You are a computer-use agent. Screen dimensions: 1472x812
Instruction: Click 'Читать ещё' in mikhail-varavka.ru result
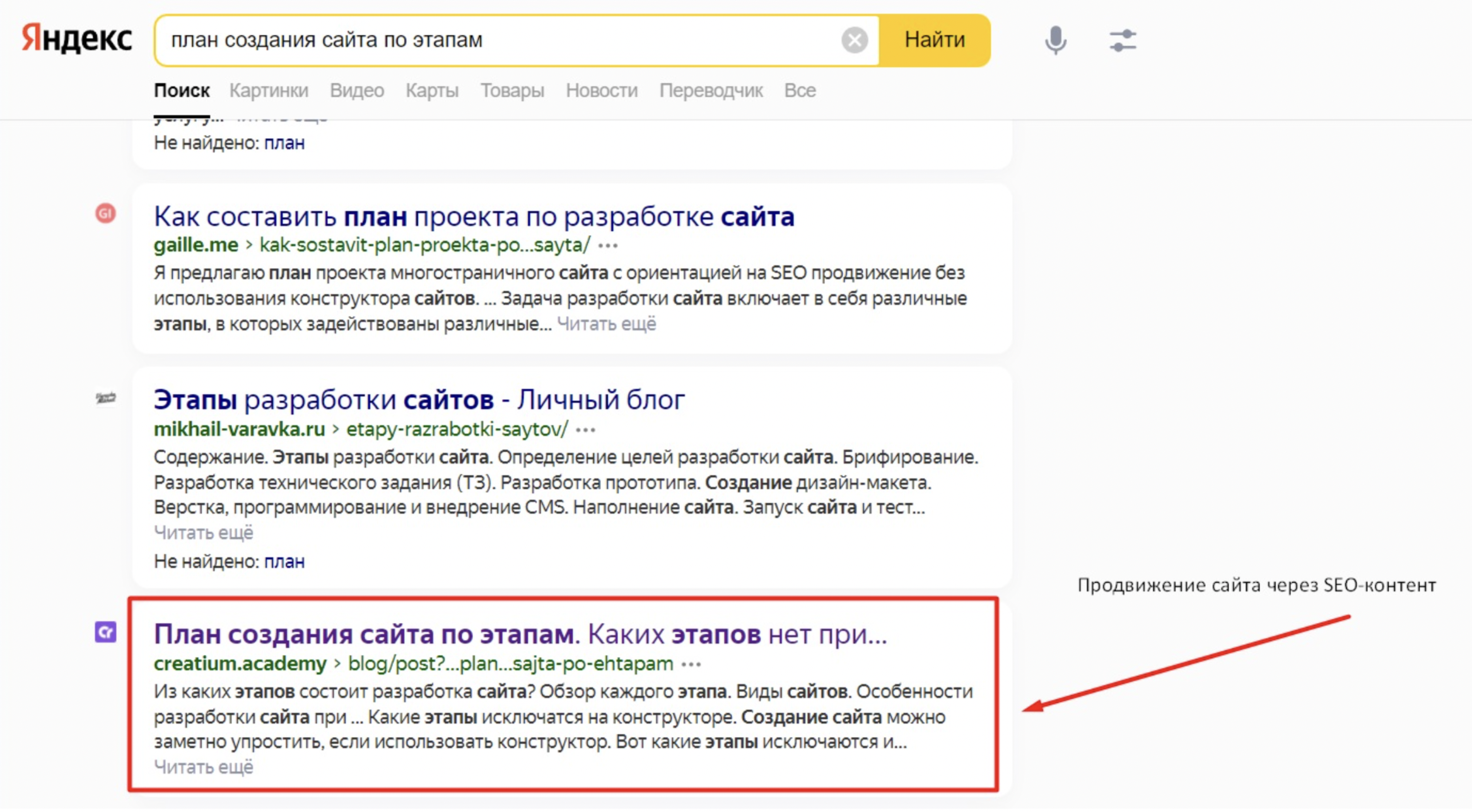(x=204, y=533)
